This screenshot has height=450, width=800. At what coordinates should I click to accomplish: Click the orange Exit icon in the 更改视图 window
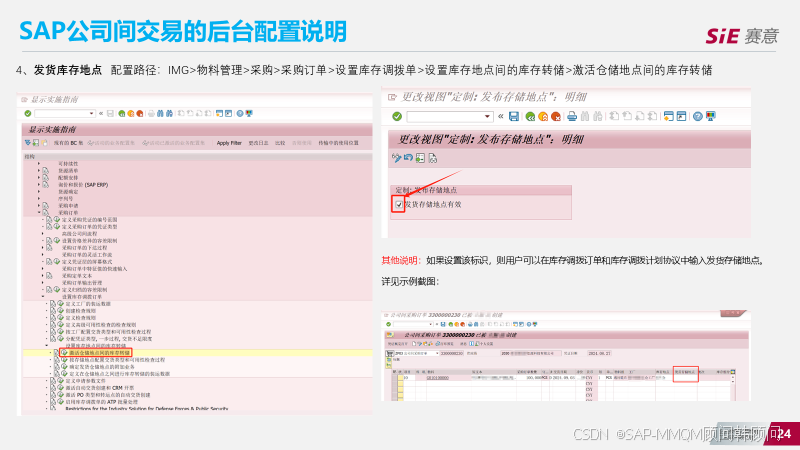tap(543, 117)
